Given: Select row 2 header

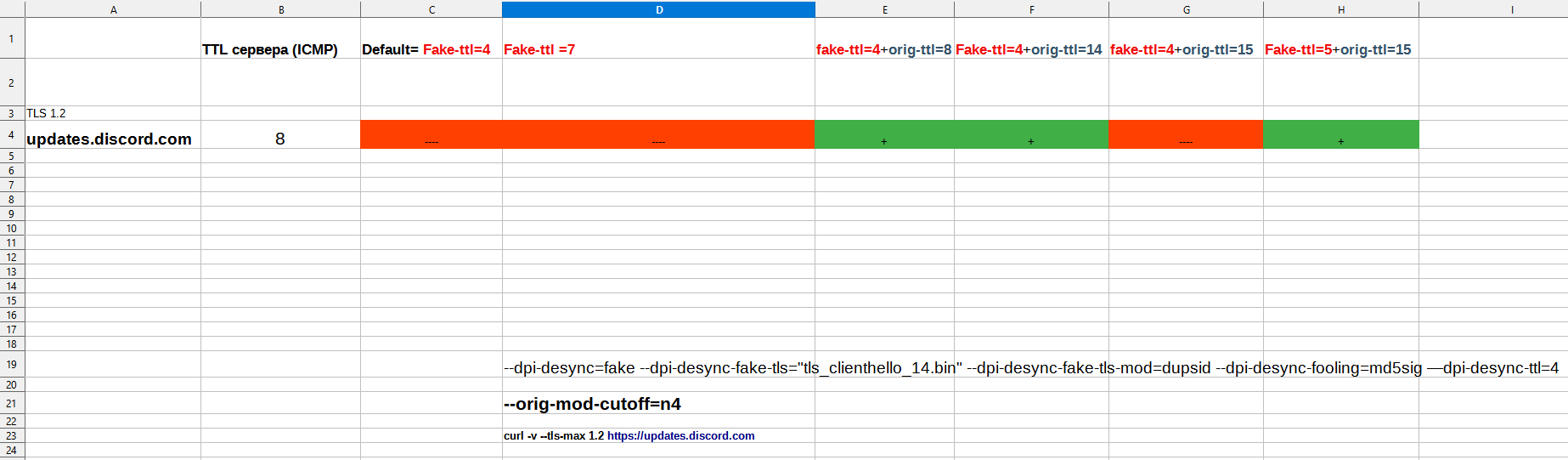Looking at the screenshot, I should 12,82.
